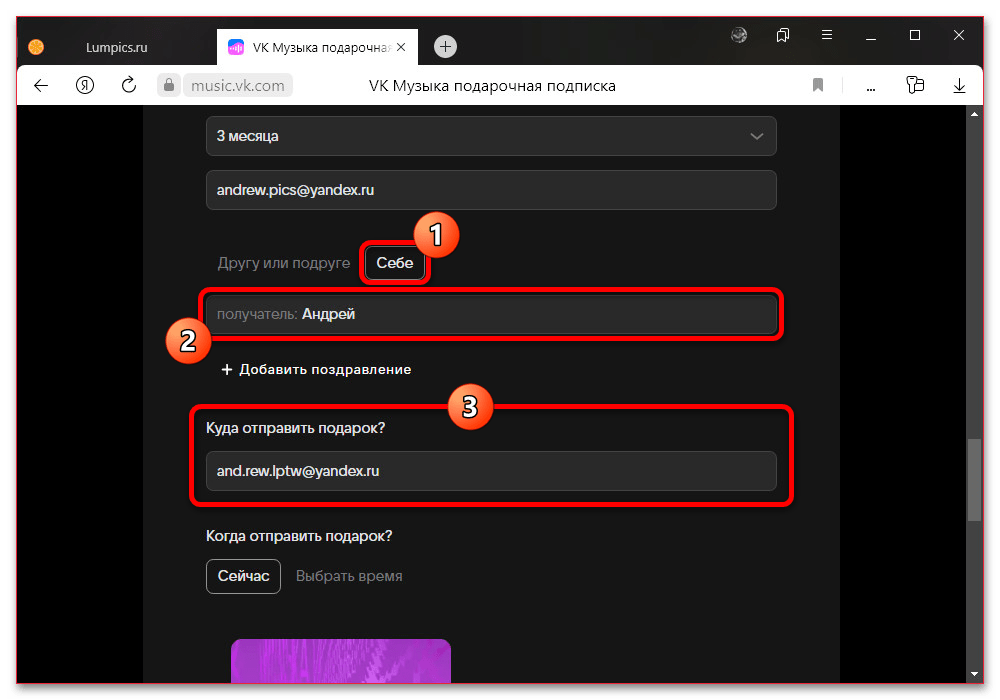Switch to the Lumpics.ru tab

(117, 47)
